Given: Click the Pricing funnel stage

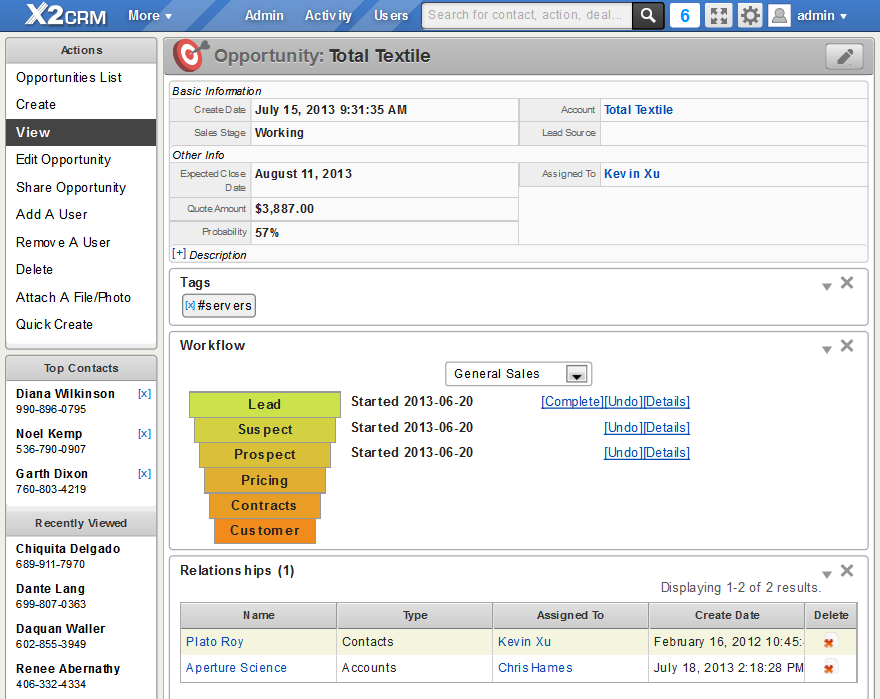Looking at the screenshot, I should coord(265,481).
